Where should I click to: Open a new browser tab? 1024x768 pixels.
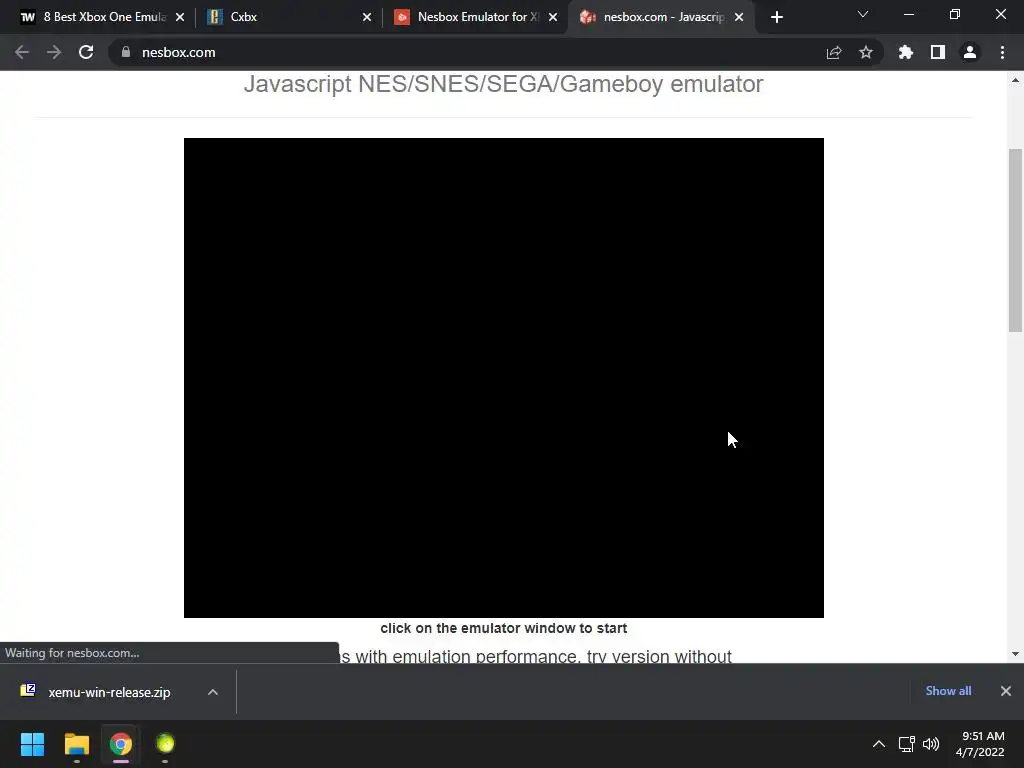click(776, 17)
